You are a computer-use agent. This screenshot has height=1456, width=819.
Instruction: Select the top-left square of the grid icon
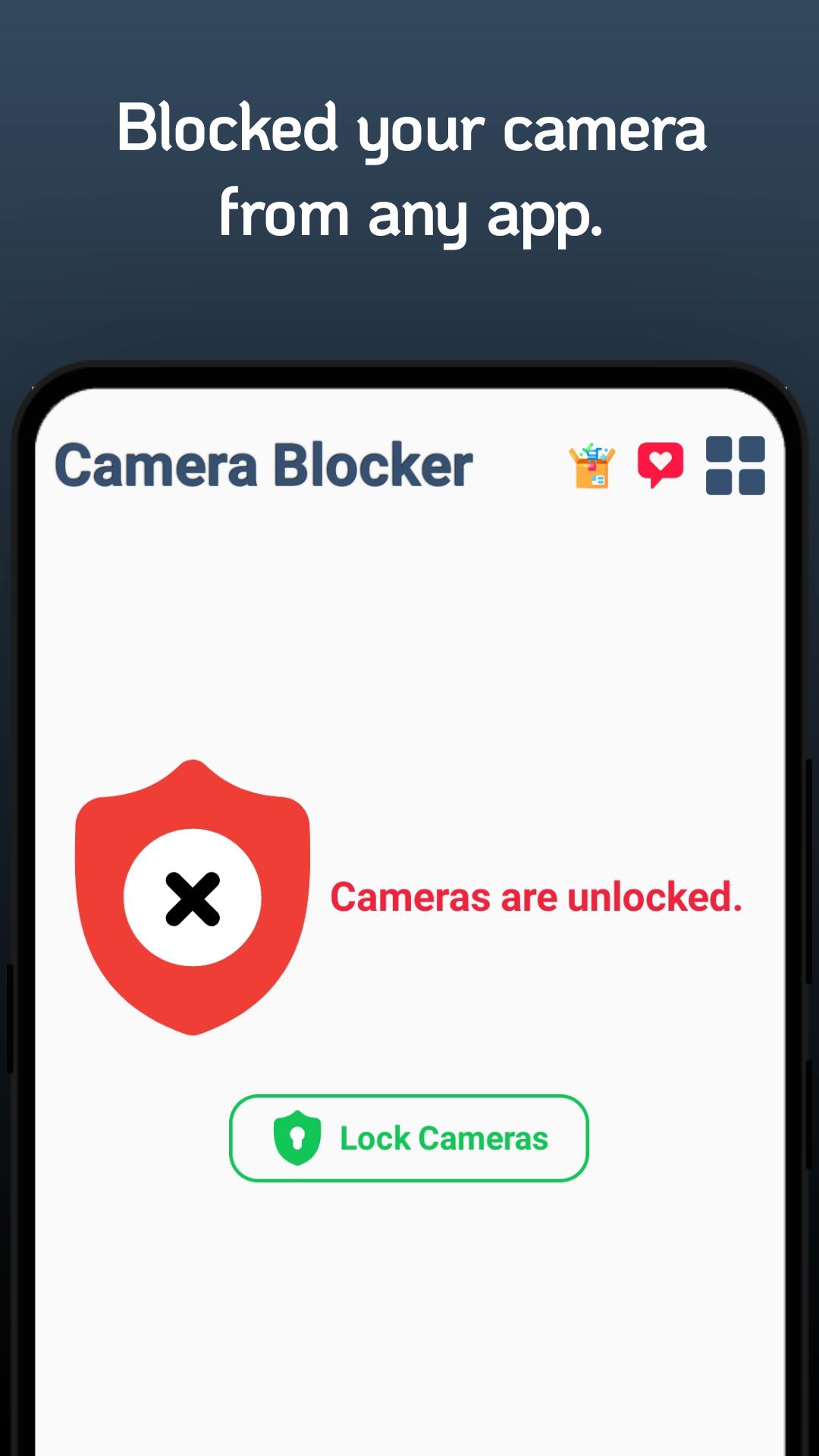click(718, 449)
